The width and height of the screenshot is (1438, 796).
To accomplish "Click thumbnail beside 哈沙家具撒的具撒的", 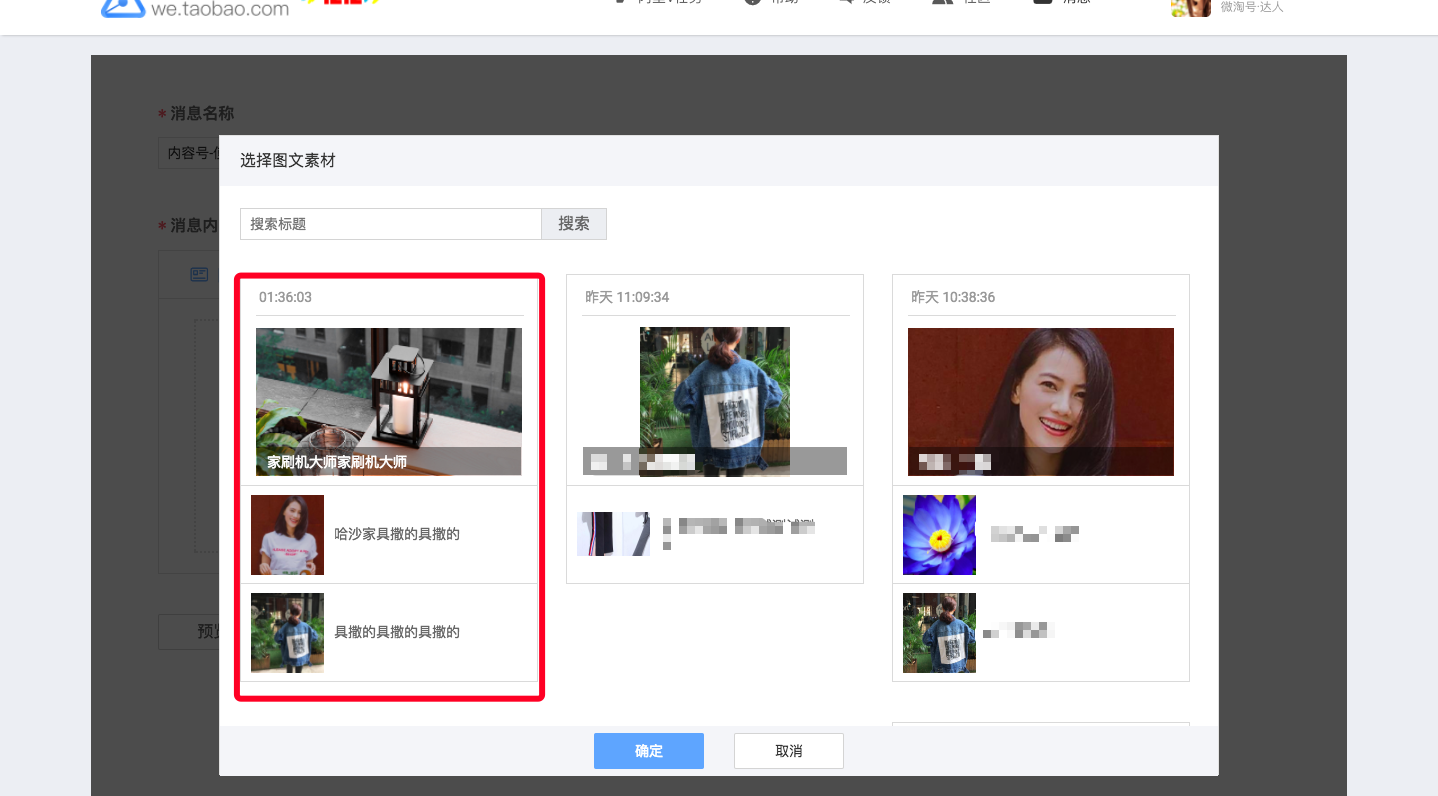I will tap(287, 535).
